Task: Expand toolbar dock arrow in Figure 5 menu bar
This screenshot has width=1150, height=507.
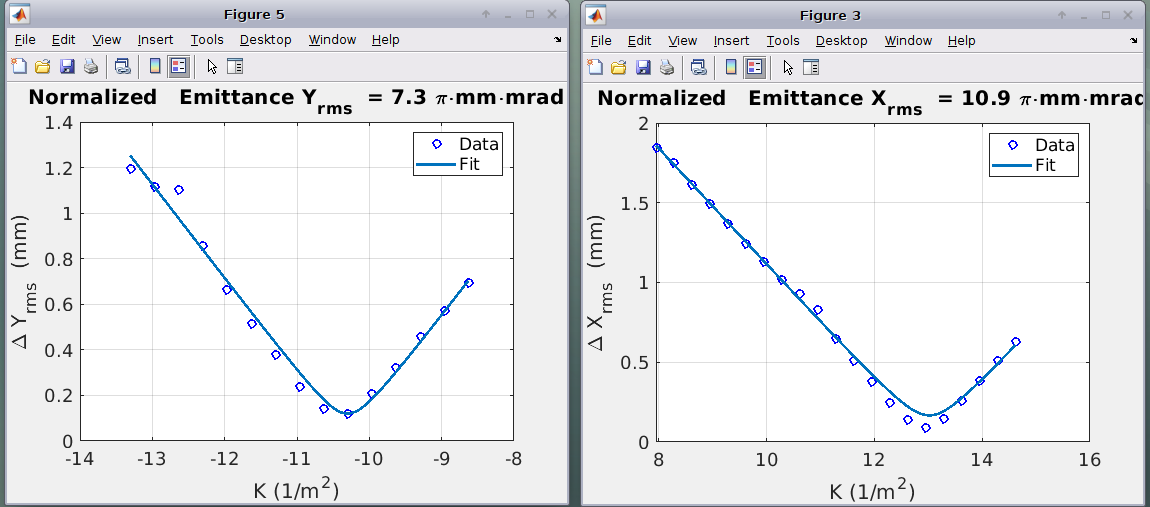Action: coord(558,40)
